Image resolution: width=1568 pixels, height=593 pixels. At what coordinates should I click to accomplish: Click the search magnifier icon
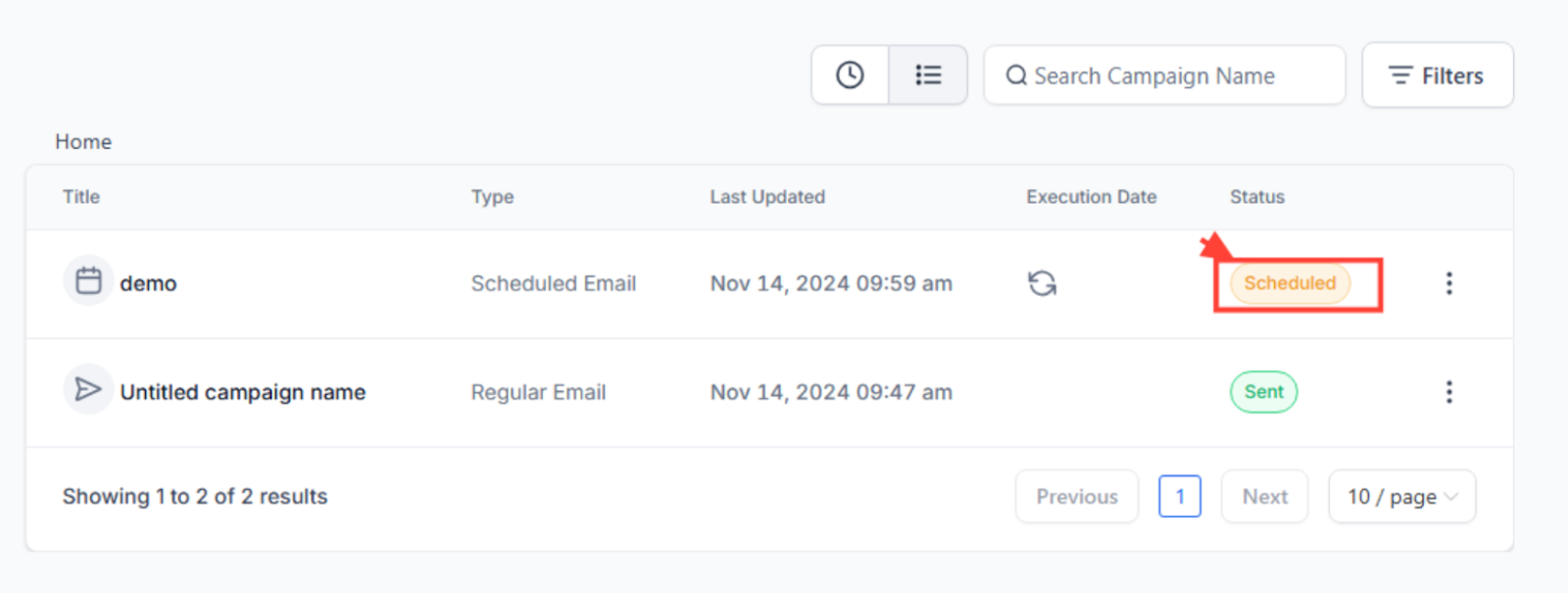[x=1016, y=75]
